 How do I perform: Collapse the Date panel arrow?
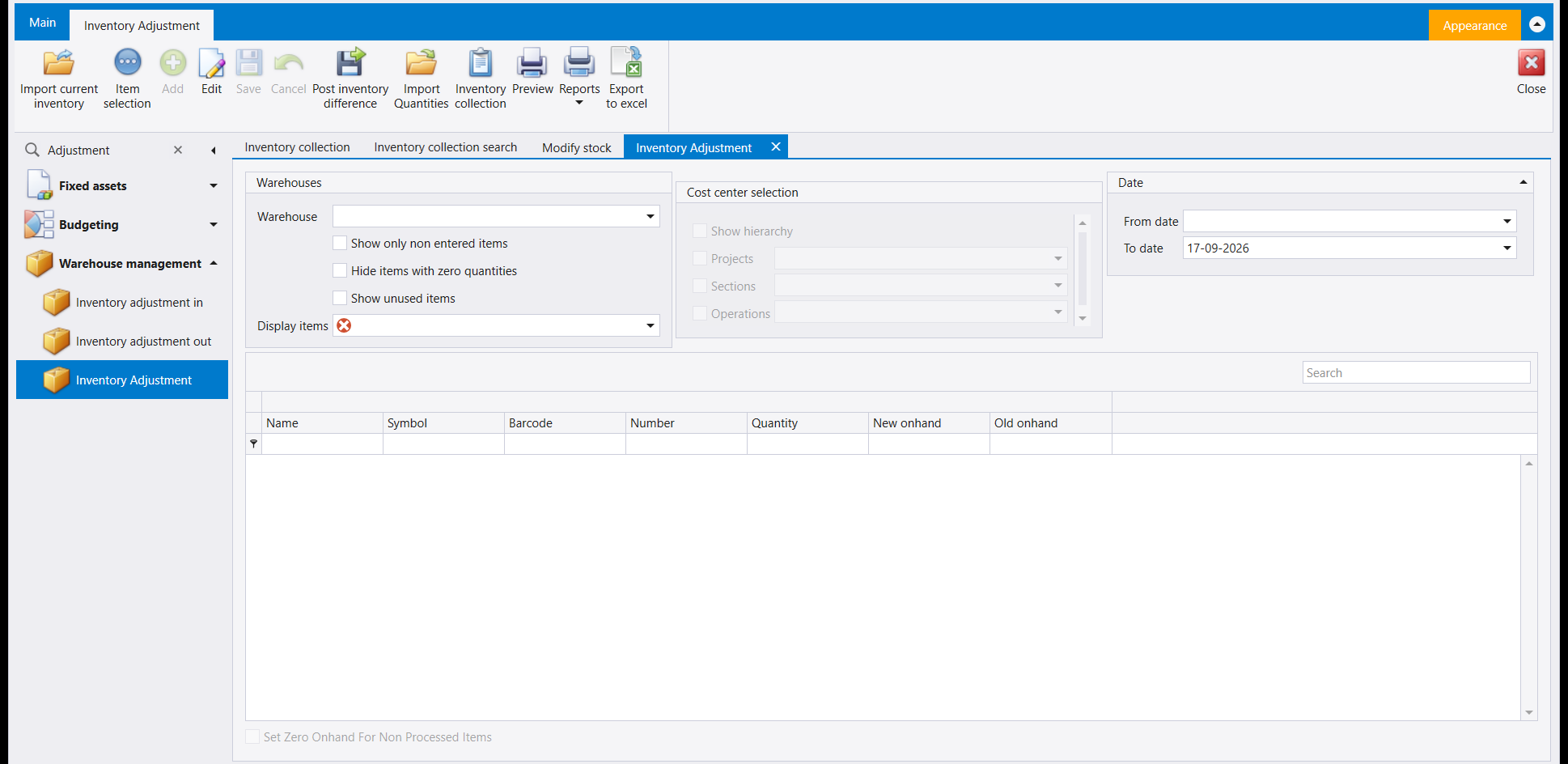coord(1523,182)
